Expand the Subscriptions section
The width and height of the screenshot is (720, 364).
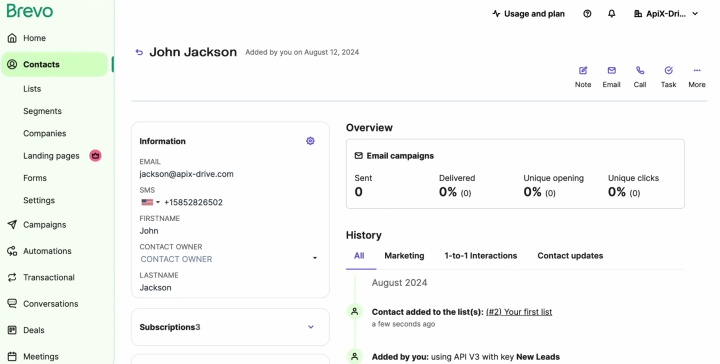click(x=230, y=327)
